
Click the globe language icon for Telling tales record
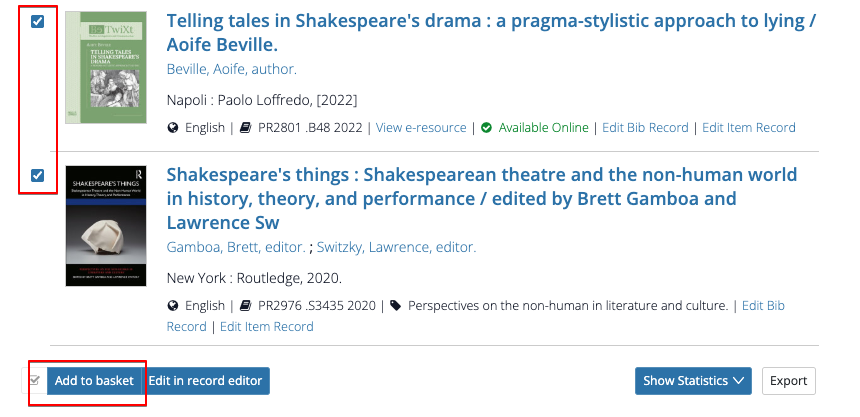173,128
